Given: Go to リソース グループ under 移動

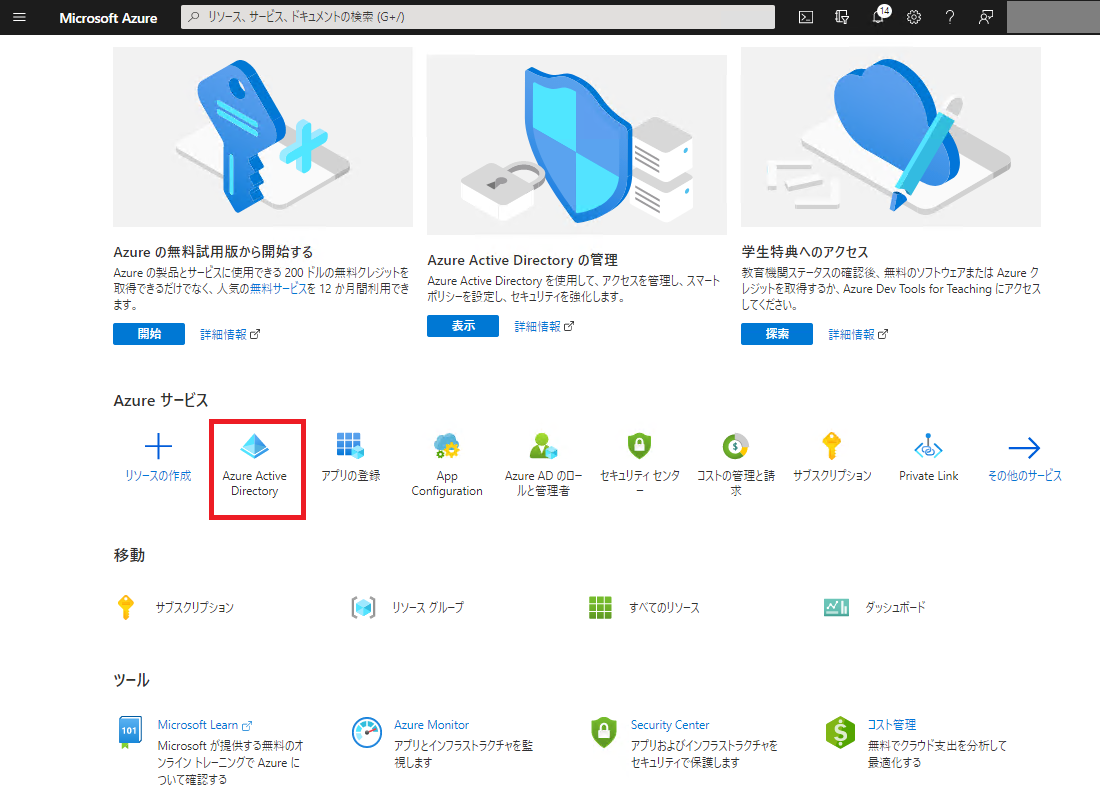Looking at the screenshot, I should coord(428,607).
